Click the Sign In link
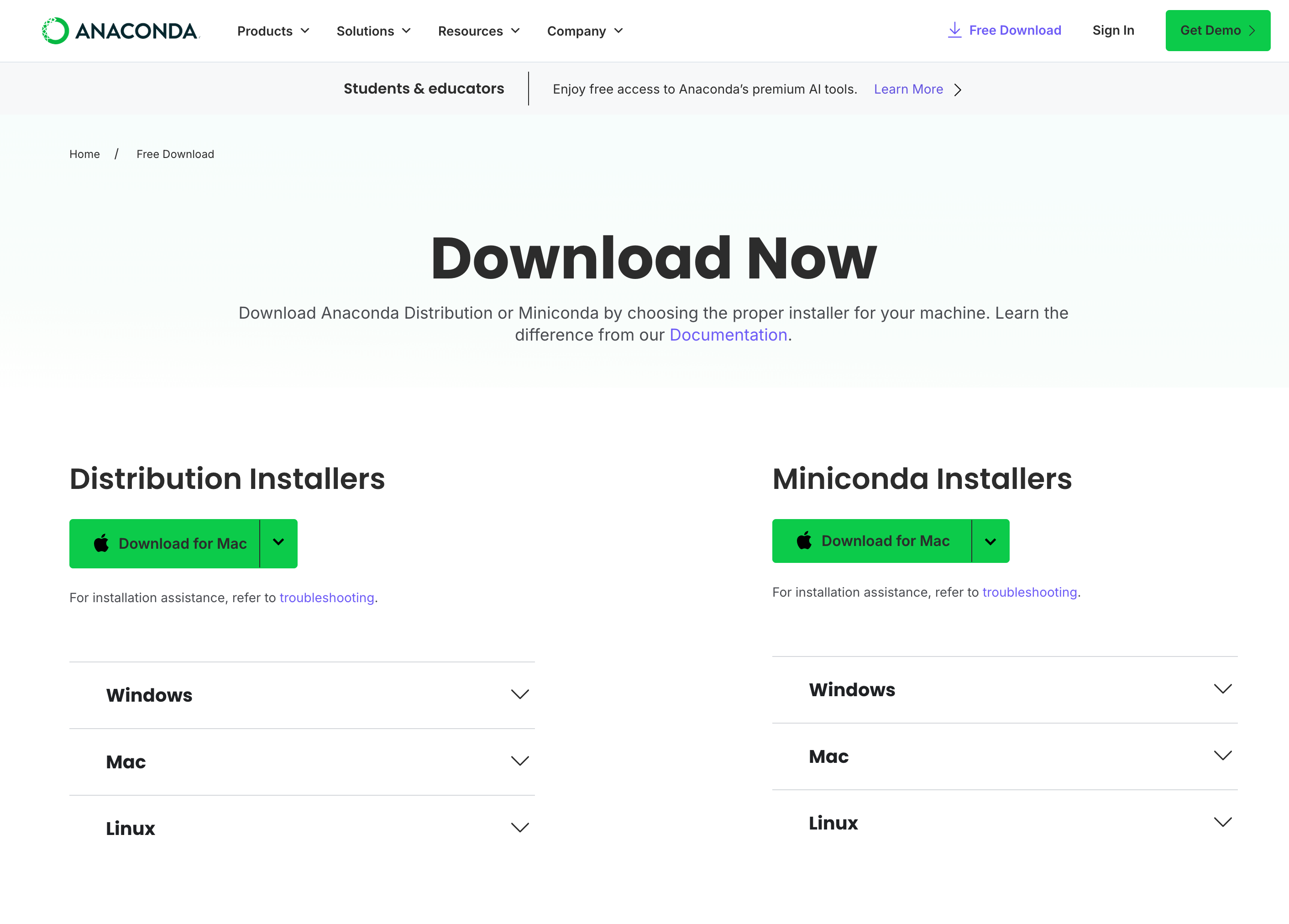The image size is (1289, 924). click(1113, 31)
